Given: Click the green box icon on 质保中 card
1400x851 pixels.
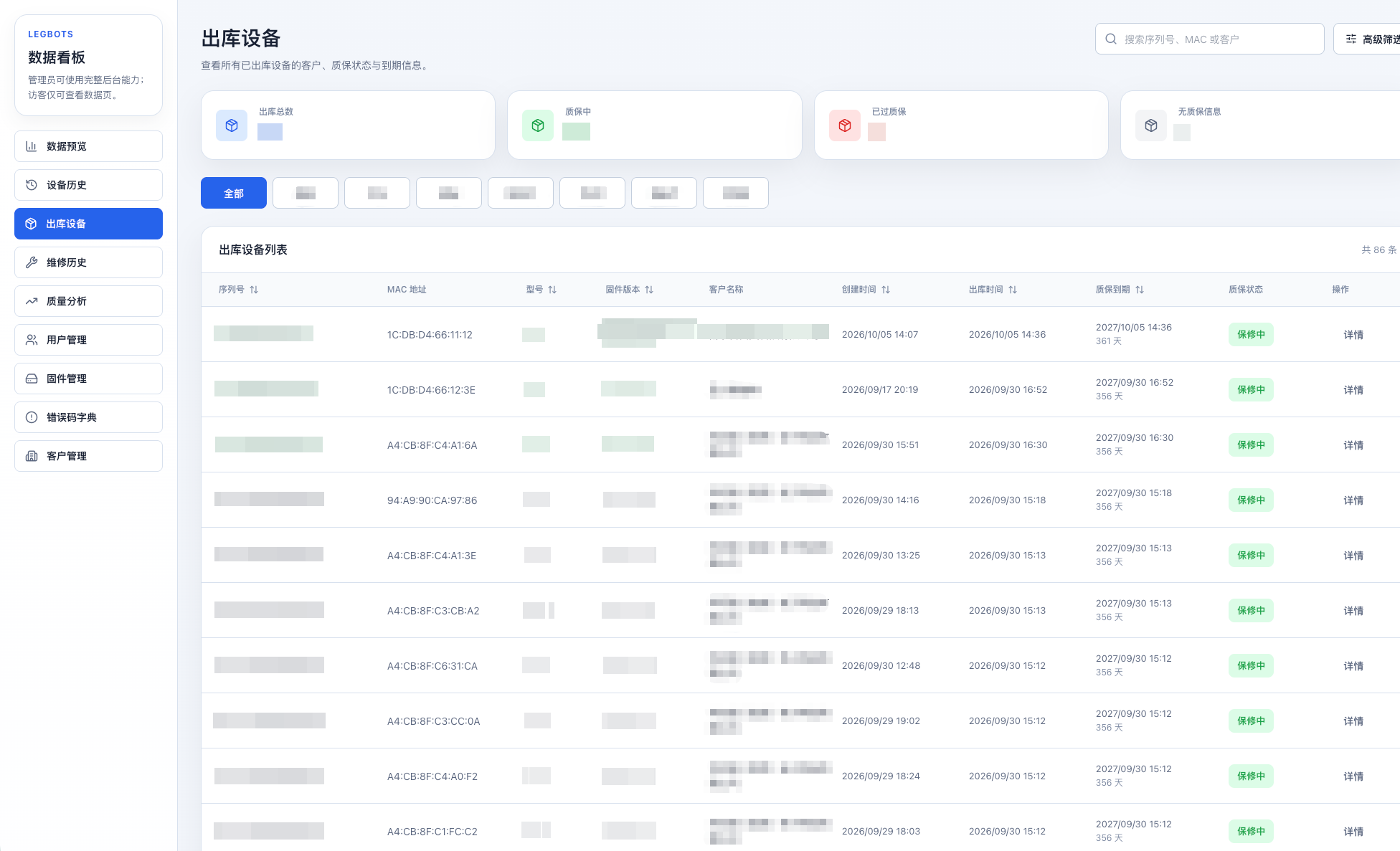Looking at the screenshot, I should (538, 125).
